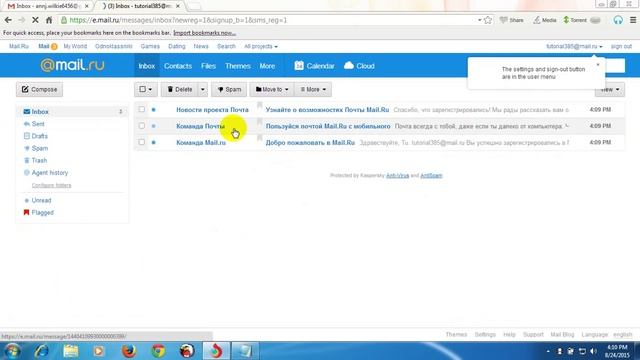Change language via english footer link
The height and width of the screenshot is (360, 640).
coord(622,334)
